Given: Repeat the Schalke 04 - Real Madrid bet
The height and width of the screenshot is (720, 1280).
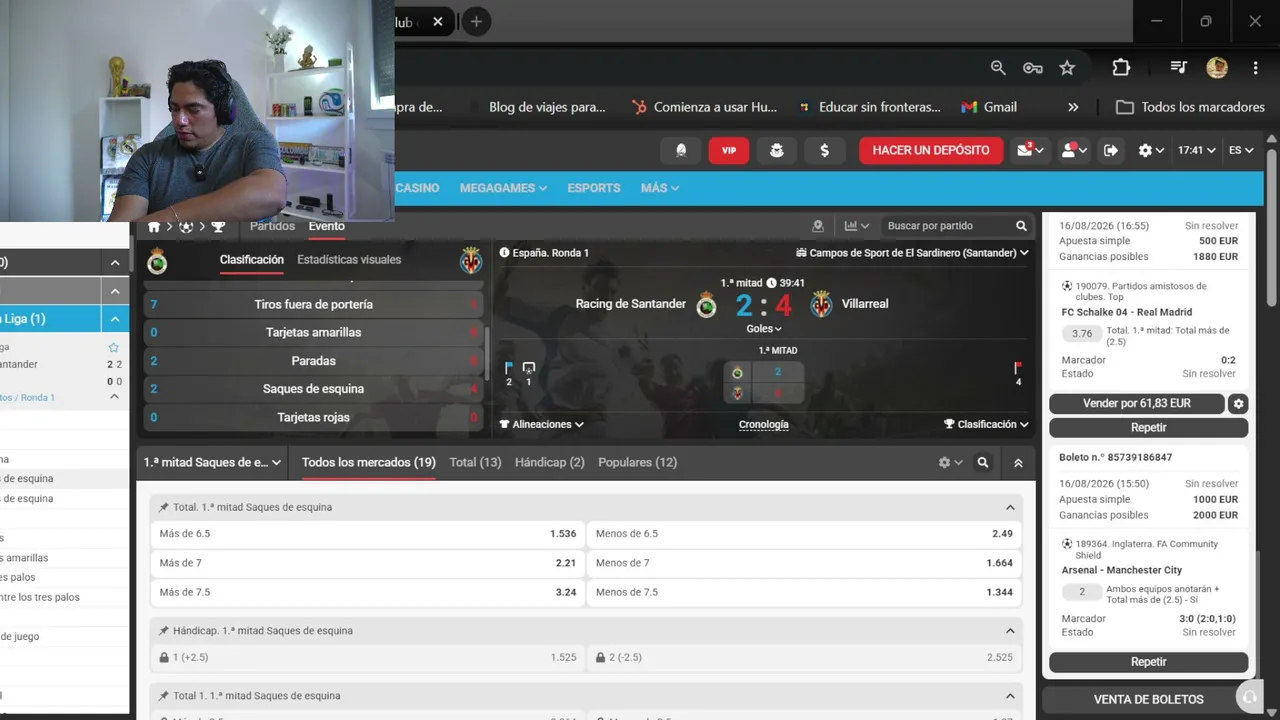Looking at the screenshot, I should pos(1149,427).
